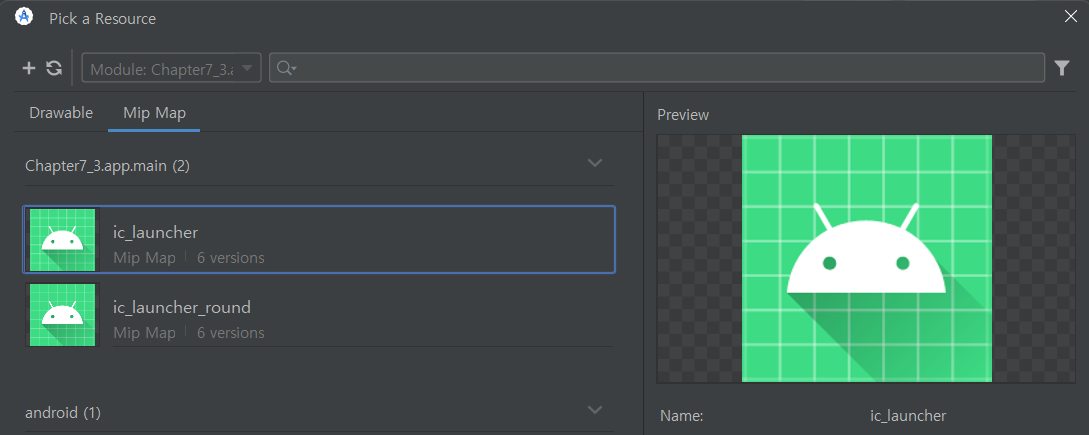Click the '6 versions' text under ic_launcher_round

coord(231,333)
